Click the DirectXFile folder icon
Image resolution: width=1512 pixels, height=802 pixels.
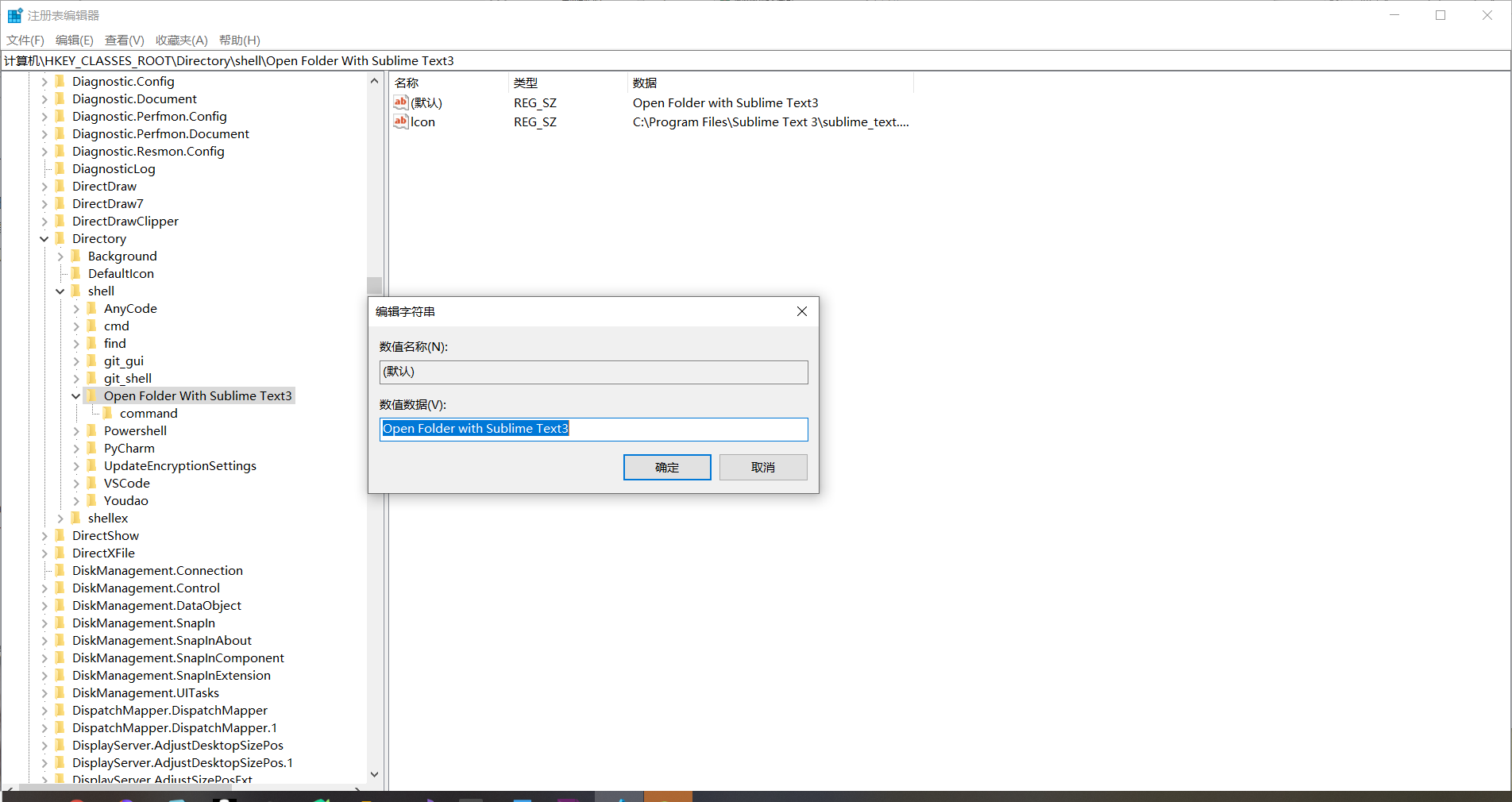(x=60, y=553)
